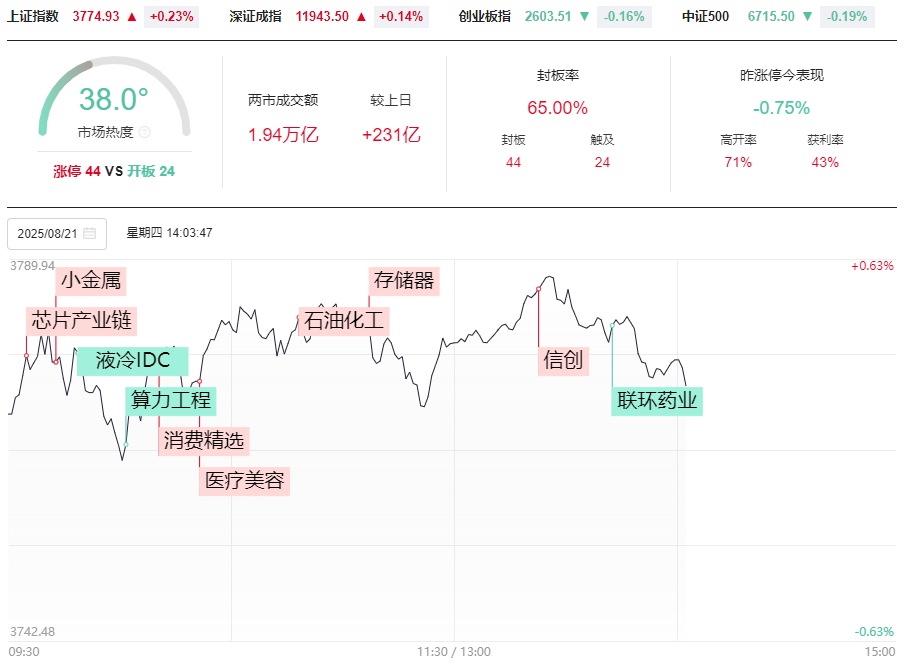This screenshot has height=666, width=904.
Task: Select the 存储器 sector tag
Action: (404, 280)
